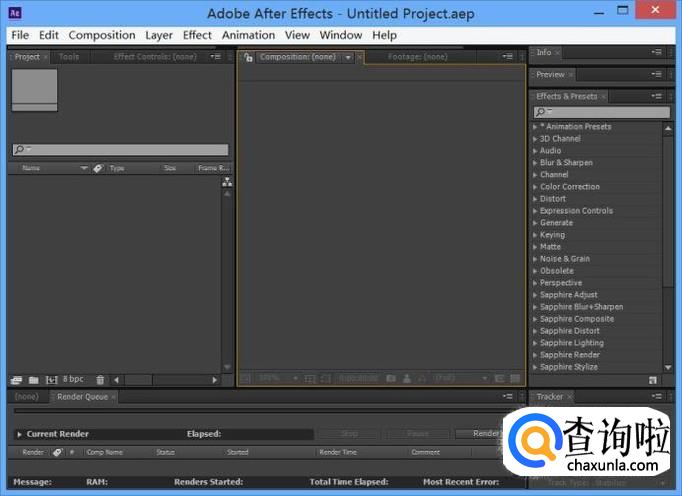Viewport: 682px width, 496px height.
Task: Click the New Composition icon in Project panel
Action: click(52, 380)
